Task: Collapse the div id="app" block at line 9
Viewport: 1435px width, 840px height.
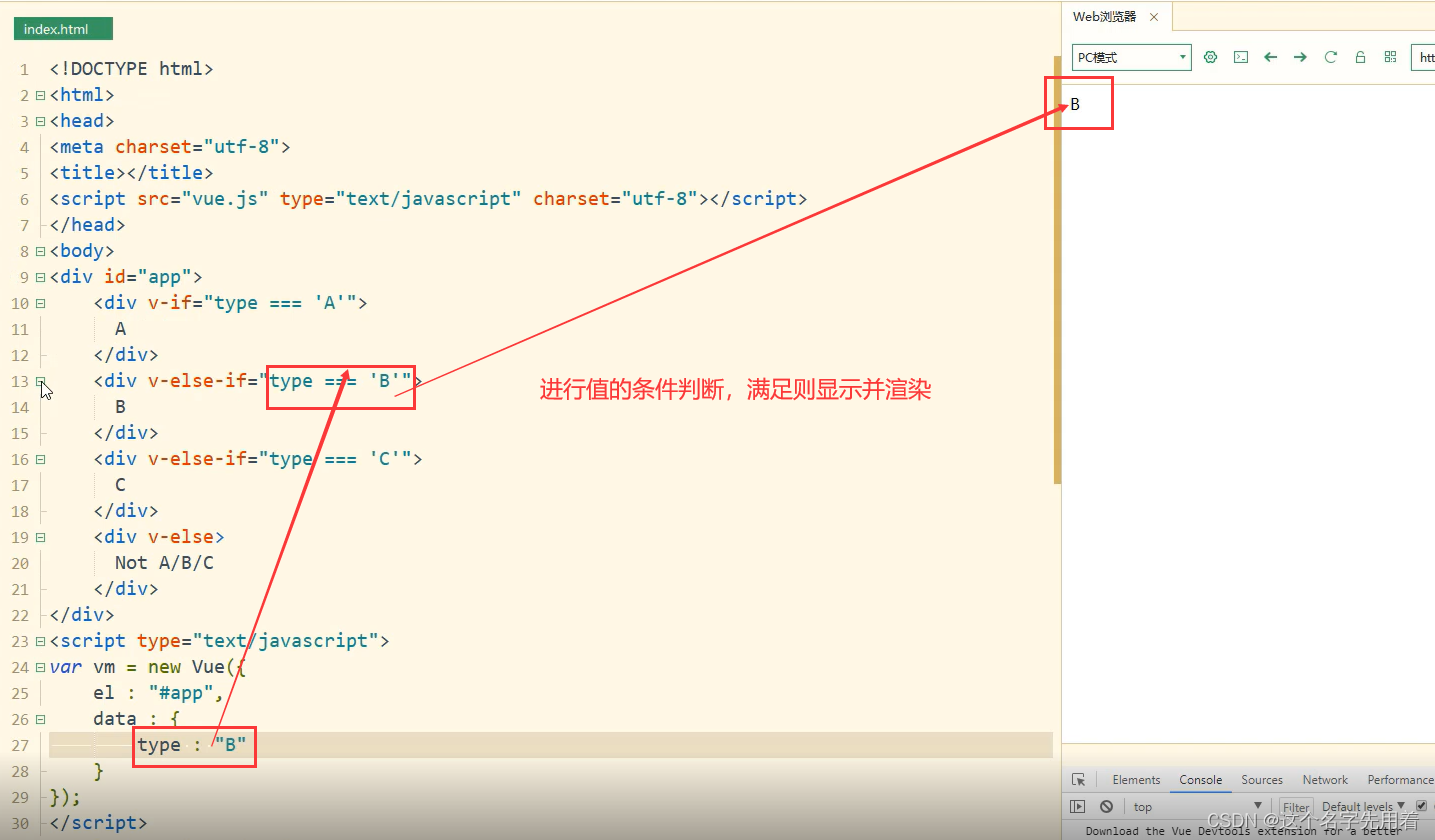Action: 40,277
